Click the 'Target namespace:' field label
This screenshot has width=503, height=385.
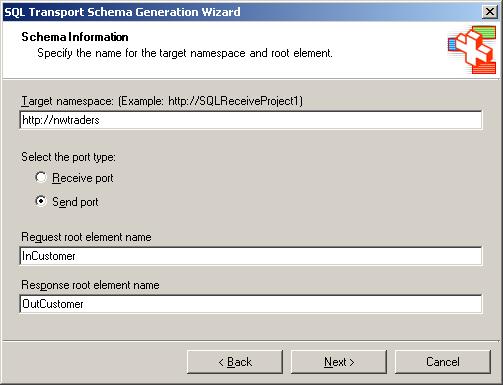pyautogui.click(x=67, y=101)
